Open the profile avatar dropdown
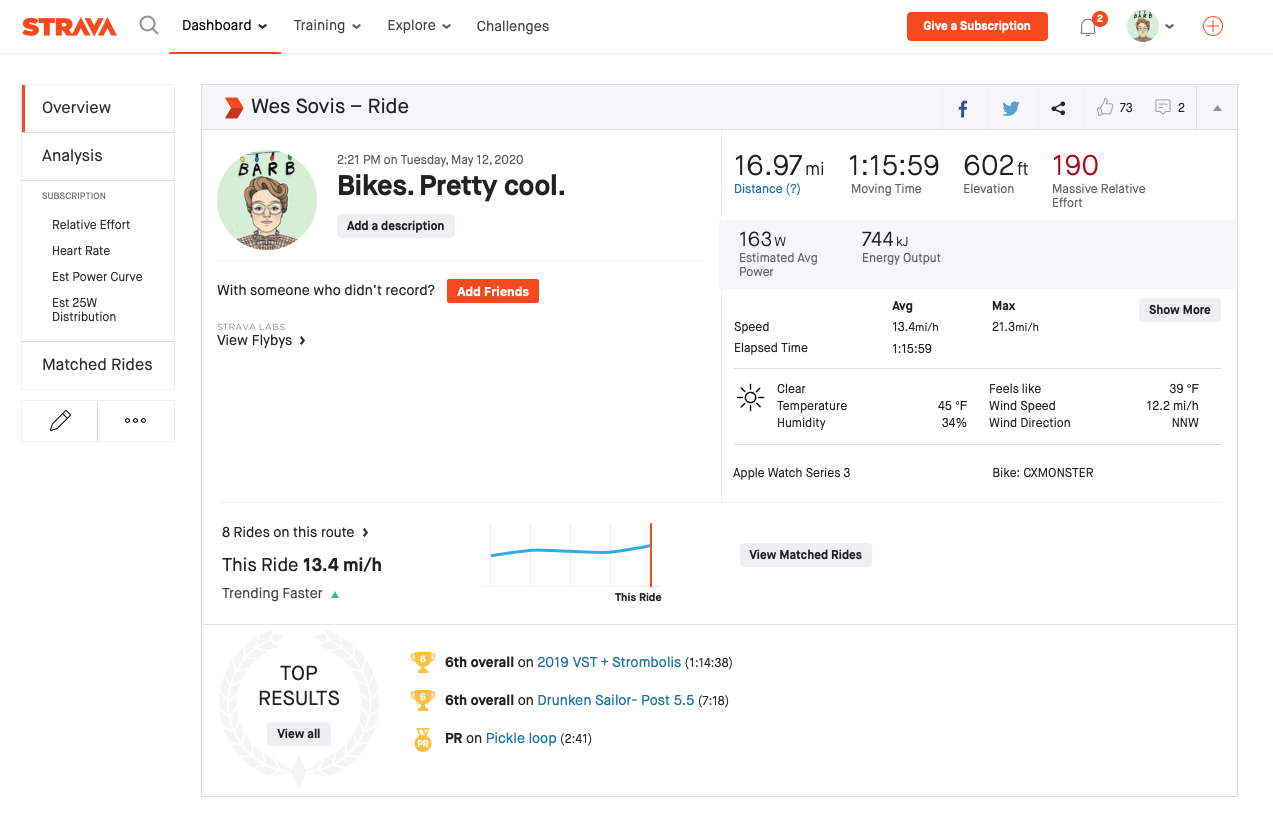Screen dimensions: 1273x816 pyautogui.click(x=1149, y=26)
